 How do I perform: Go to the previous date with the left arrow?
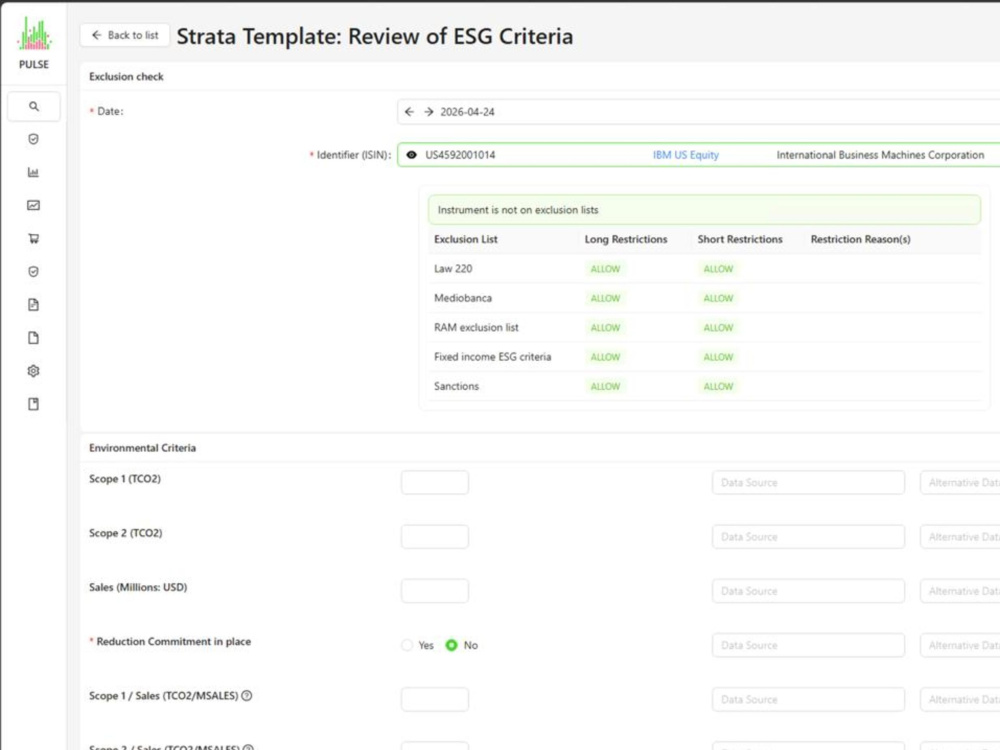(409, 112)
